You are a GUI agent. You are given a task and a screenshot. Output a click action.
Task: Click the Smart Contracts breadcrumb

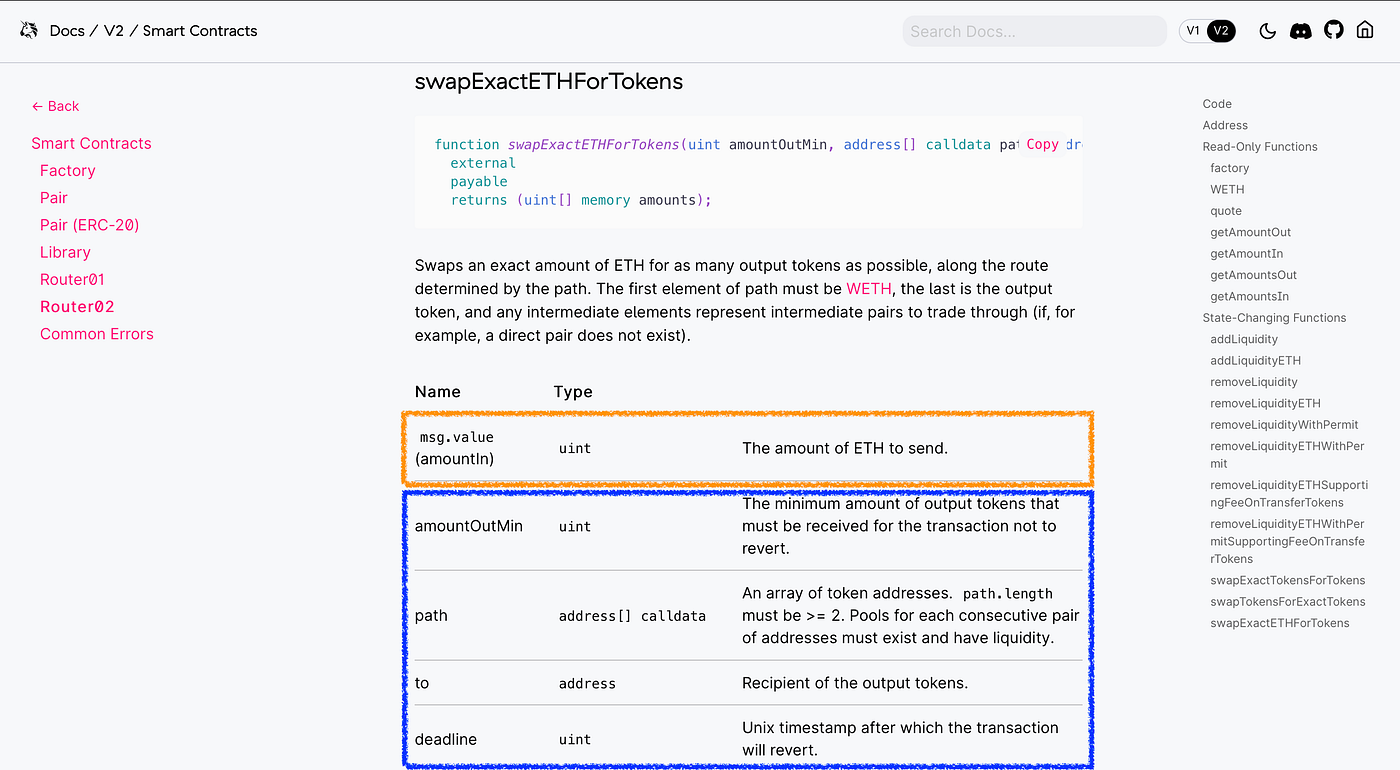point(199,30)
